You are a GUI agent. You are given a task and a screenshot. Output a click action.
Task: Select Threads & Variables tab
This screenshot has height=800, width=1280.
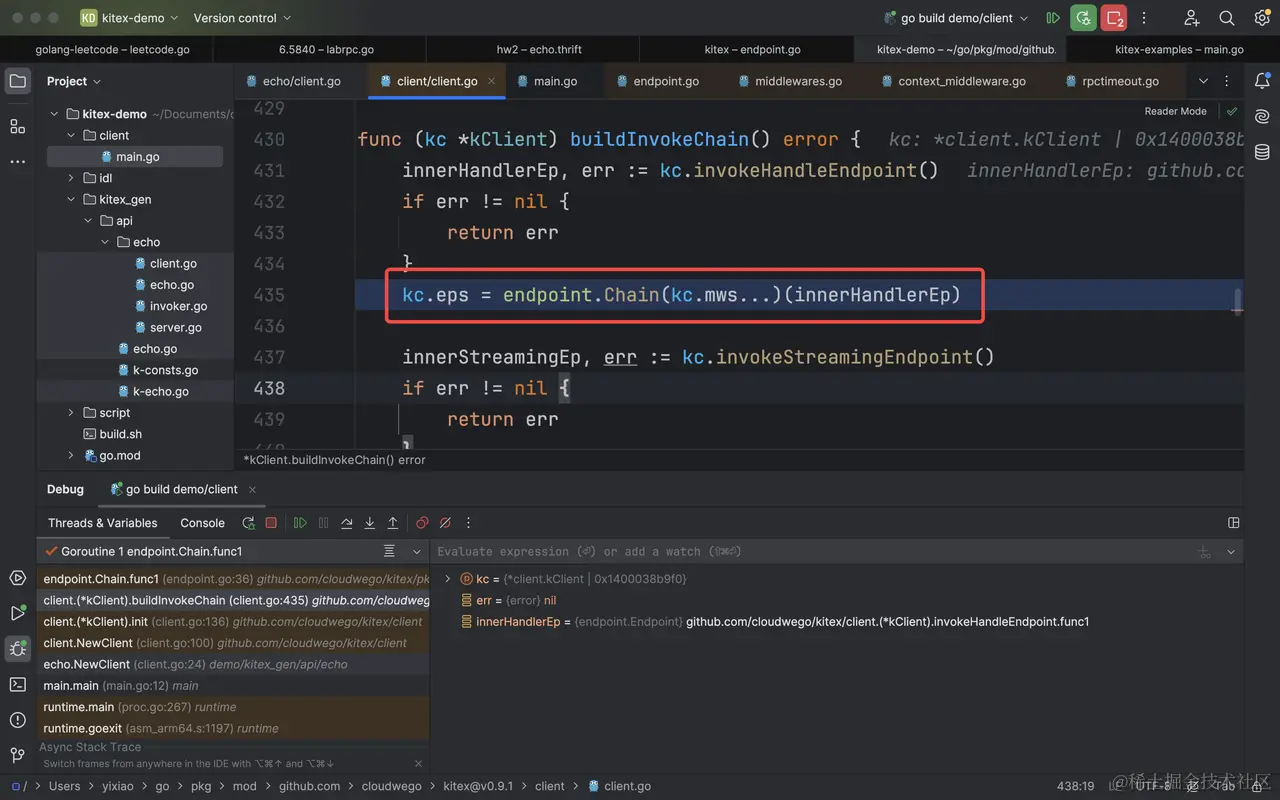tap(103, 523)
